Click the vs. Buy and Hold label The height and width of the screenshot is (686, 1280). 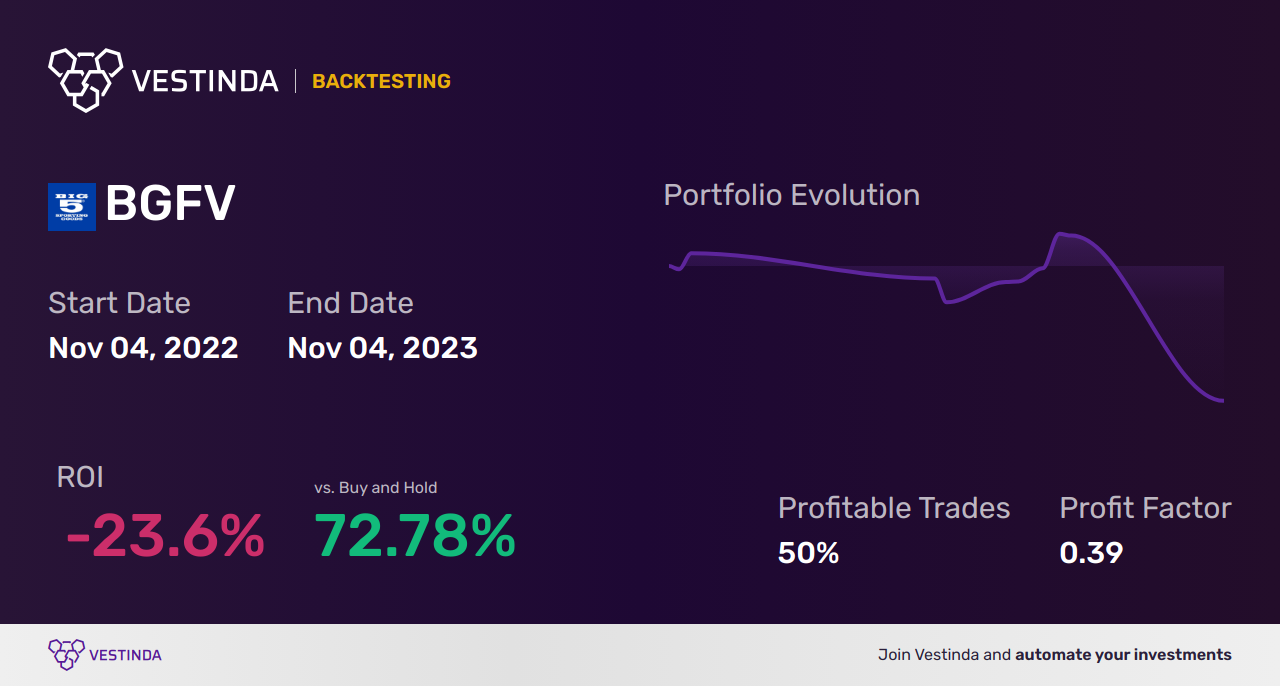tap(375, 488)
